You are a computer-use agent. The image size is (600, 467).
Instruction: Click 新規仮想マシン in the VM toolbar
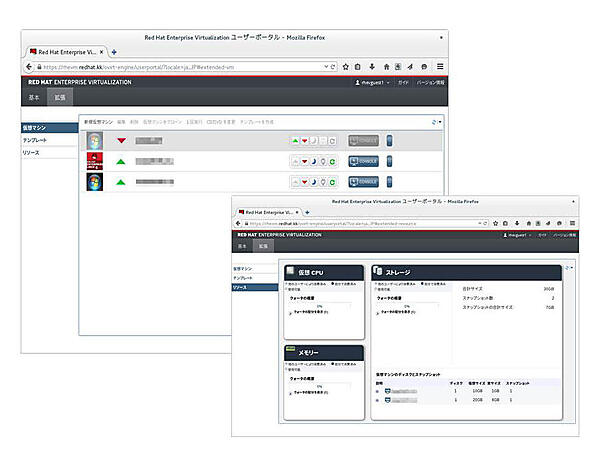point(99,122)
